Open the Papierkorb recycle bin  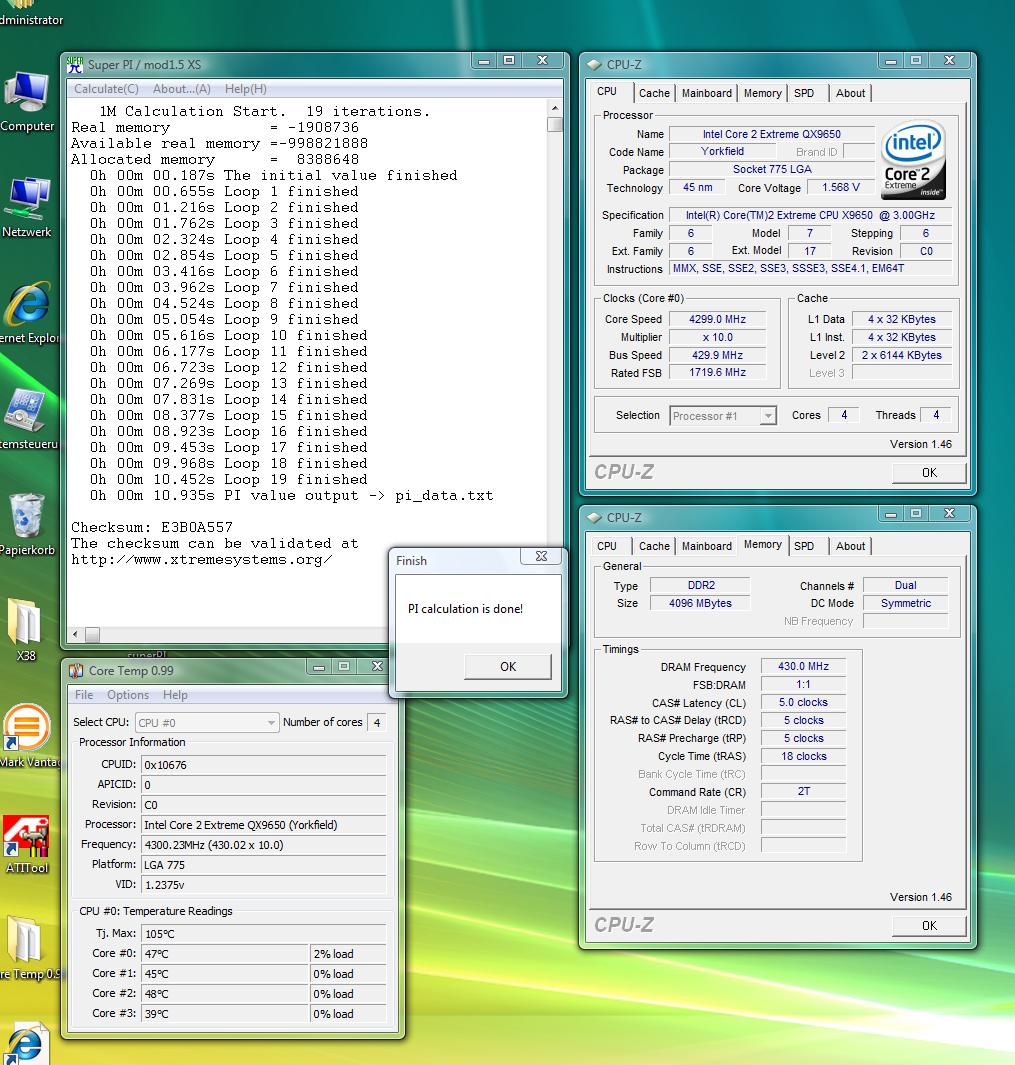[26, 524]
